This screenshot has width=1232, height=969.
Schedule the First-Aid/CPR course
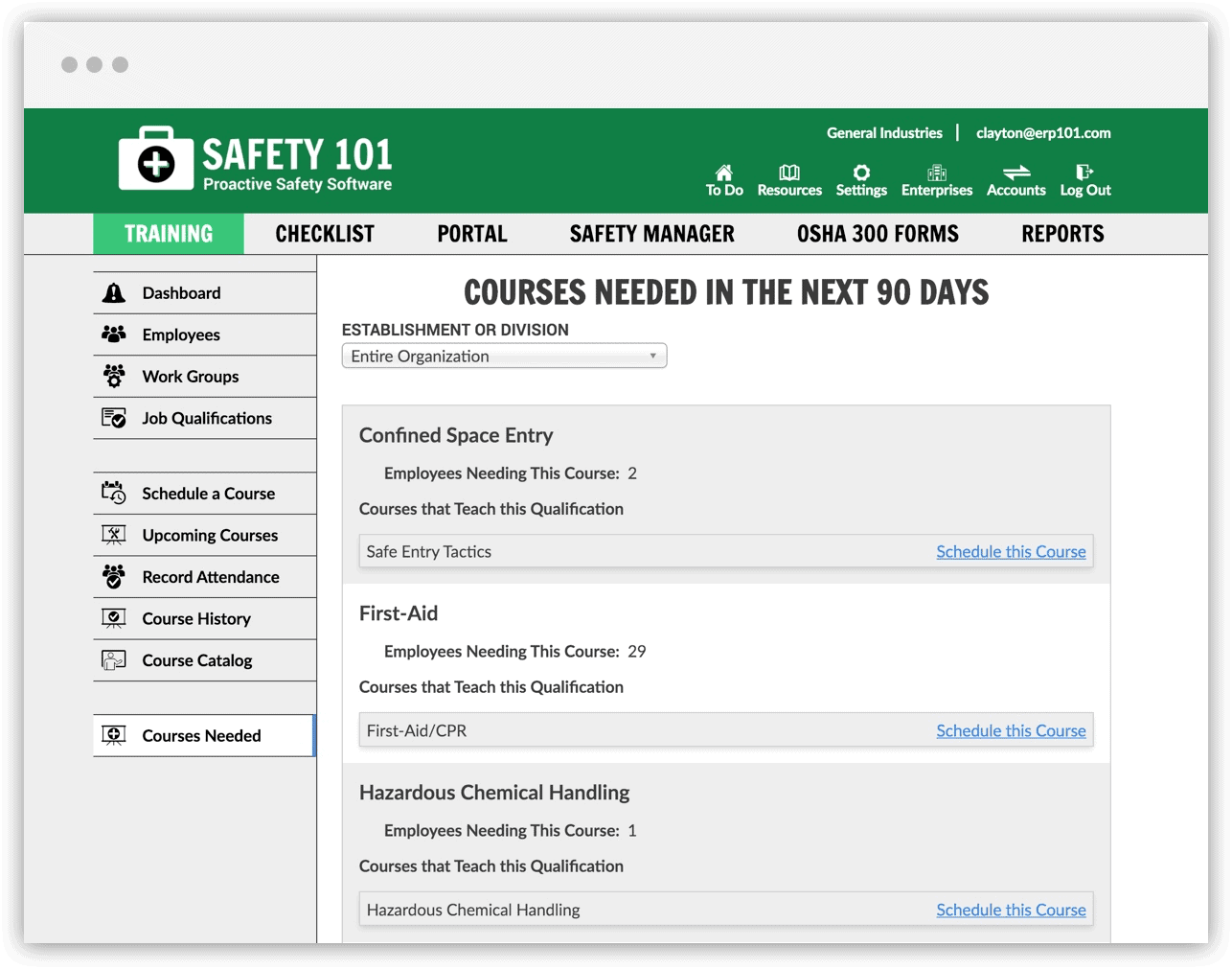click(x=1011, y=731)
